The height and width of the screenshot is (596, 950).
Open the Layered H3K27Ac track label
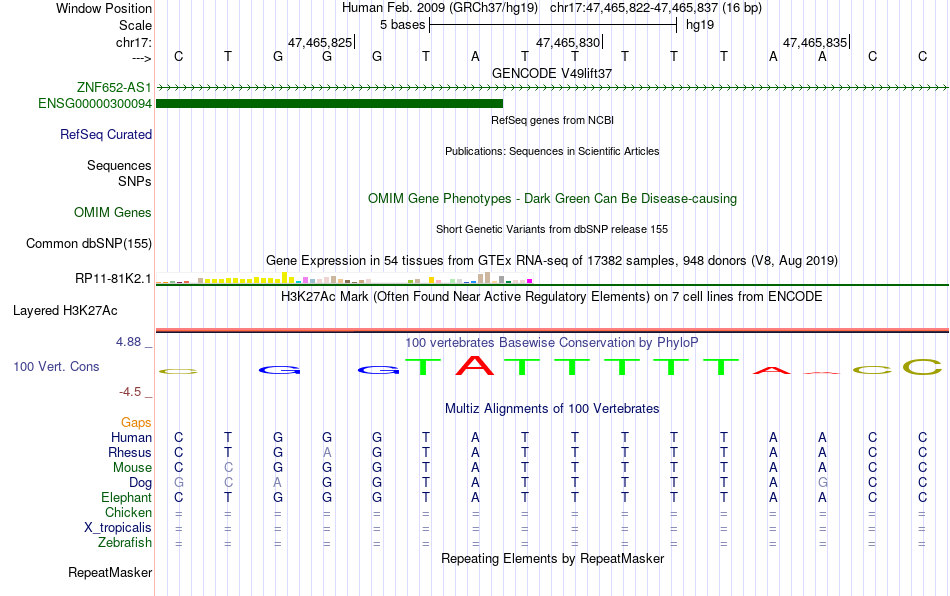(65, 311)
